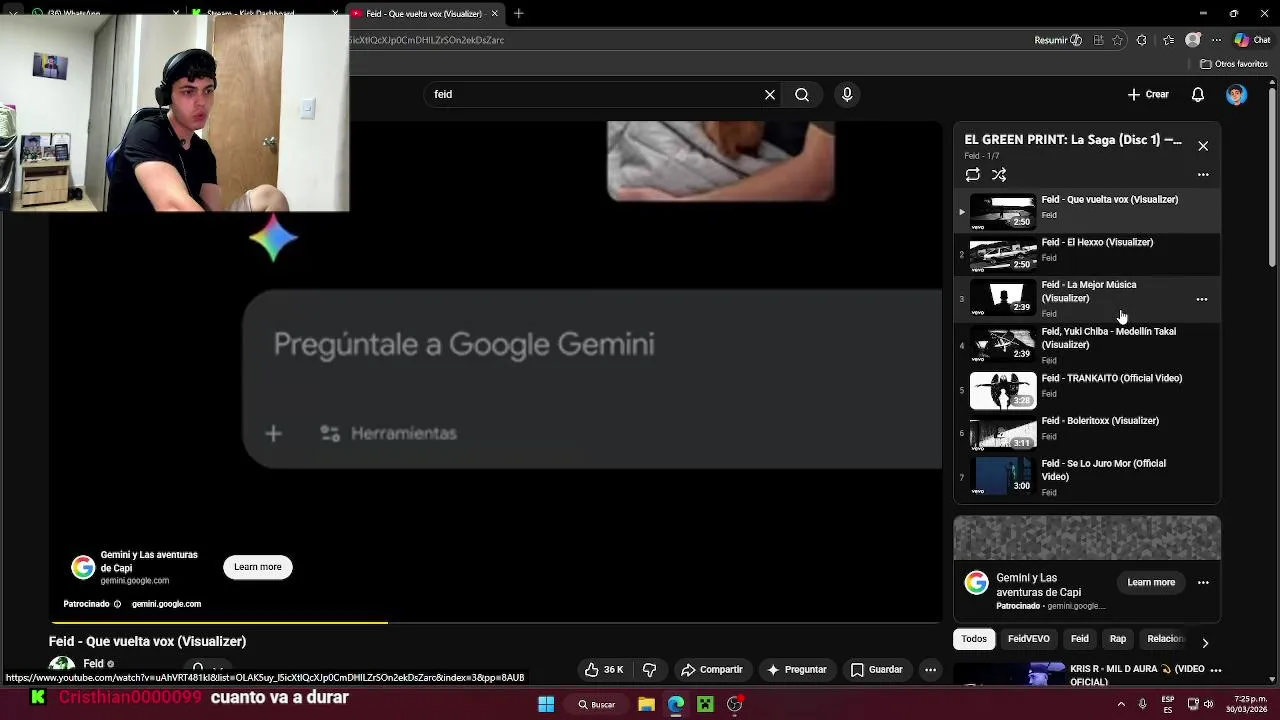Open the Minecraft taskbar icon
The width and height of the screenshot is (1280, 720).
[x=705, y=704]
